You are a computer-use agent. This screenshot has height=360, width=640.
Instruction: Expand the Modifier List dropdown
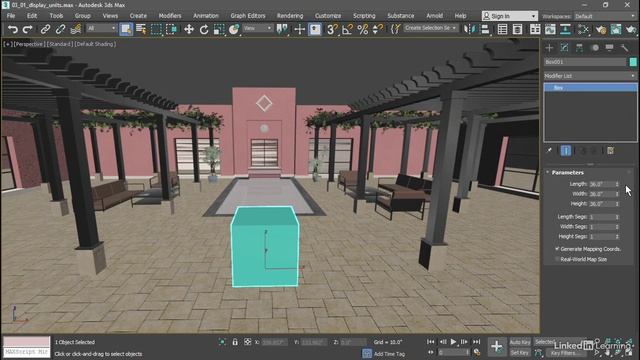click(x=590, y=76)
